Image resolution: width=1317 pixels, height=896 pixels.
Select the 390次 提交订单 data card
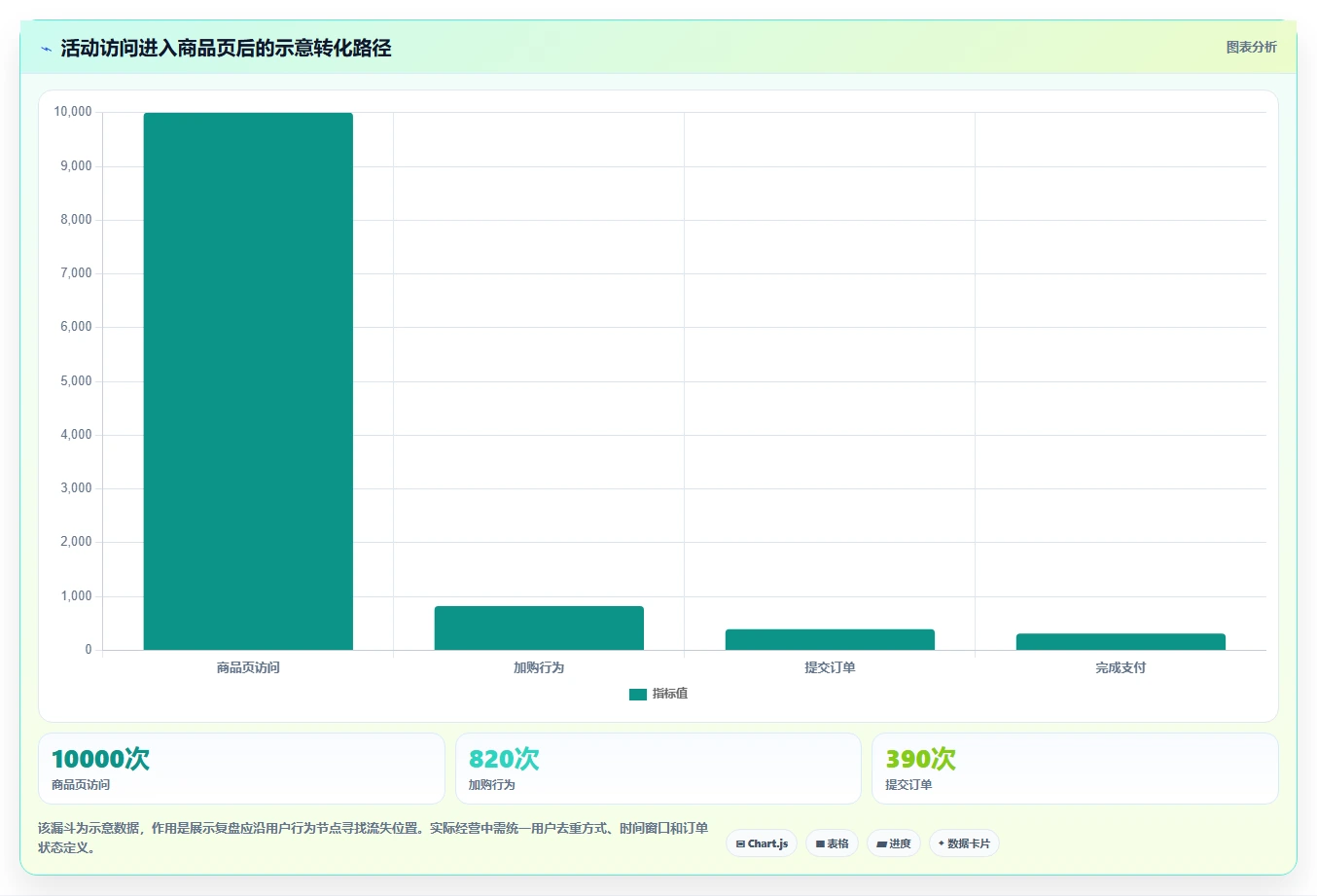click(x=1075, y=769)
